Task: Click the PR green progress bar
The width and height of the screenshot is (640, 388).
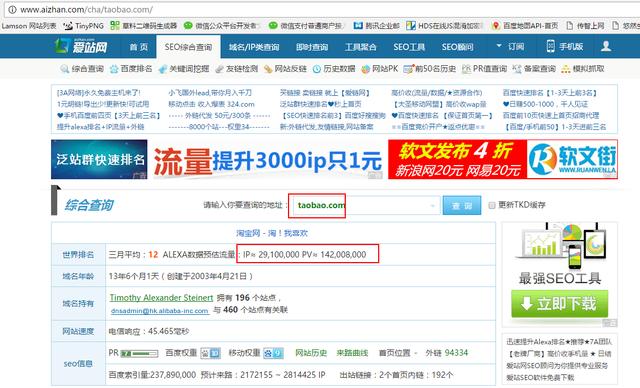Action: pos(139,353)
